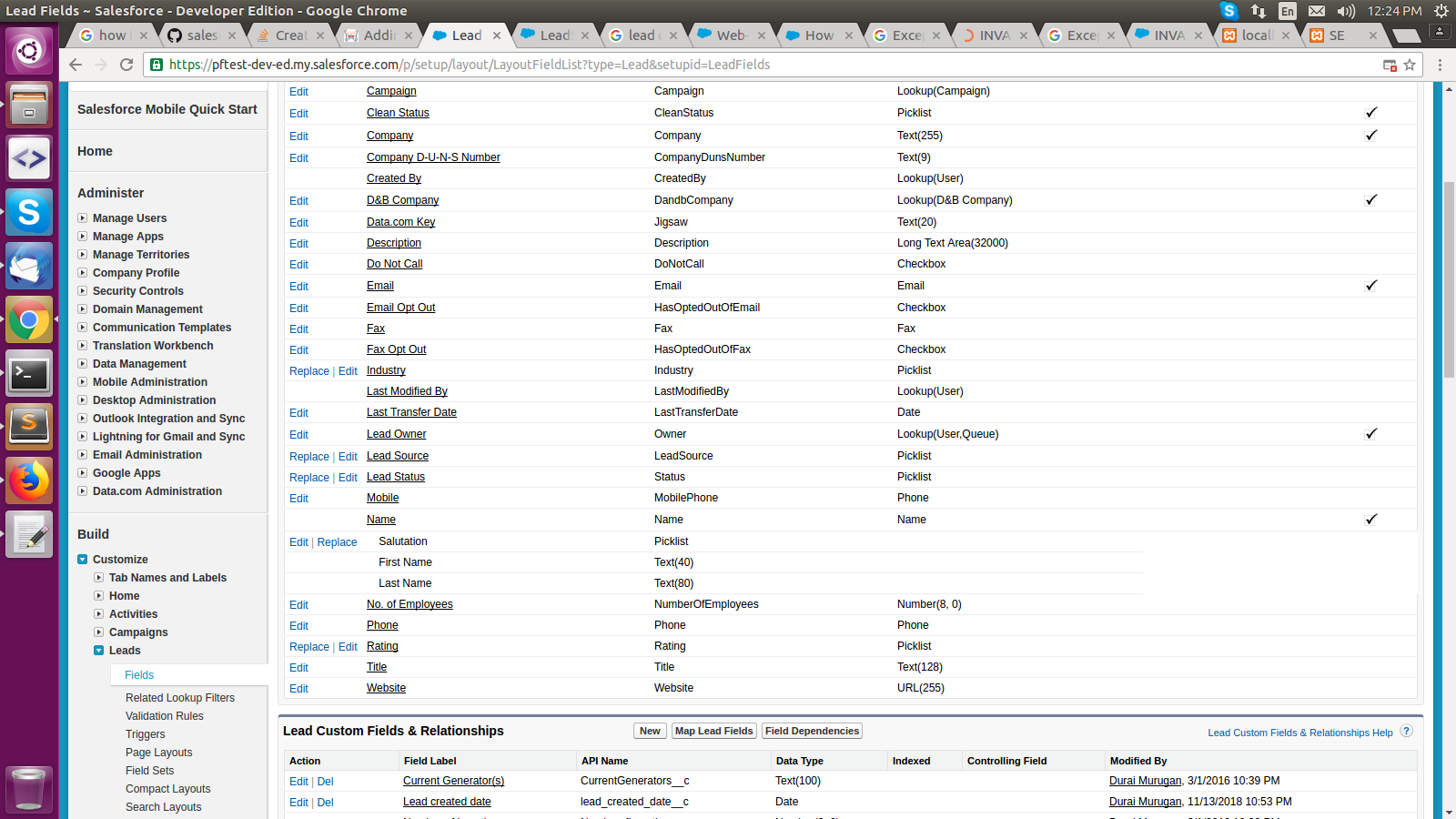
Task: Click Replace for the Industry picklist
Action: coord(309,371)
